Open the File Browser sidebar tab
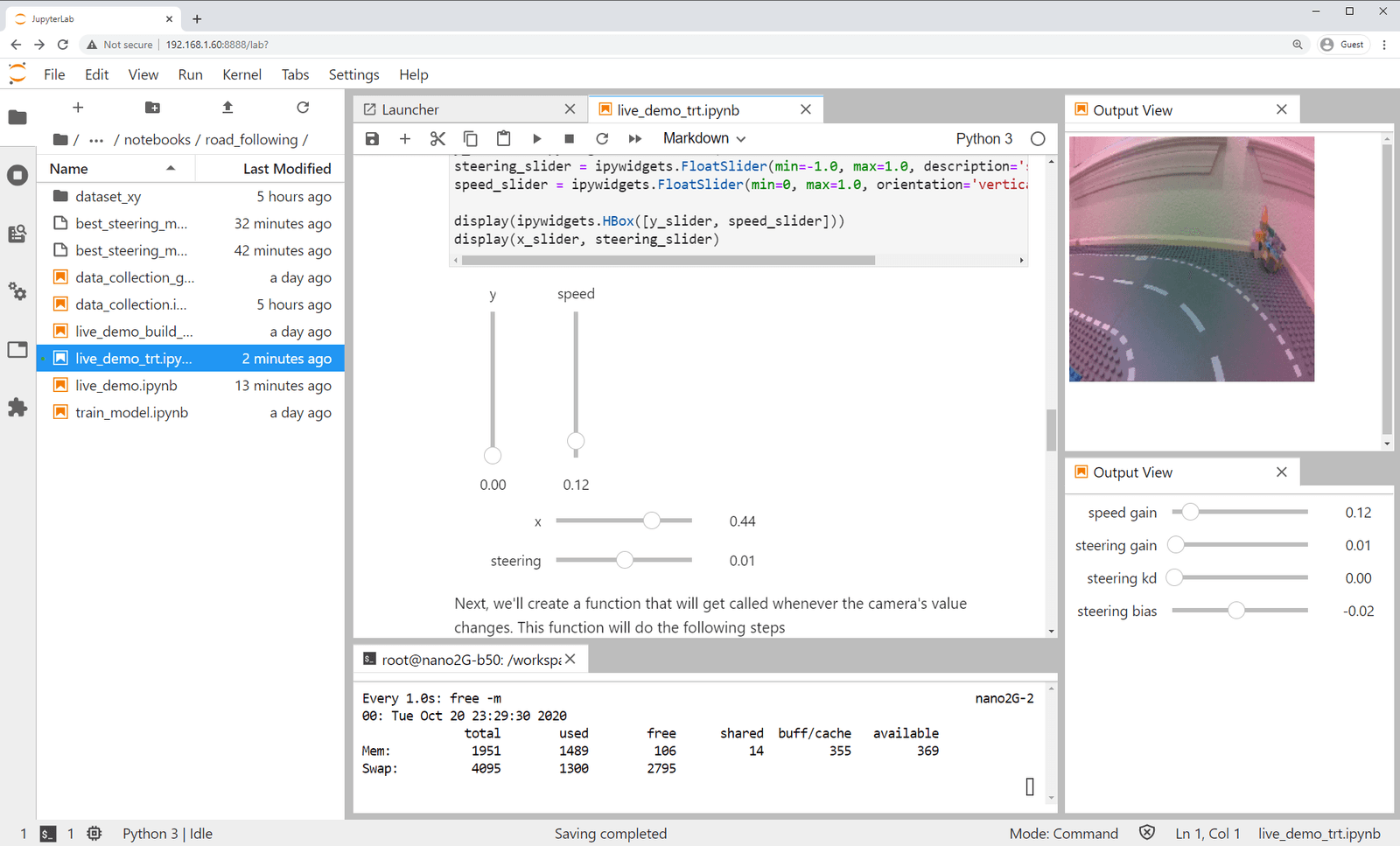This screenshot has width=1400, height=846. (x=17, y=117)
